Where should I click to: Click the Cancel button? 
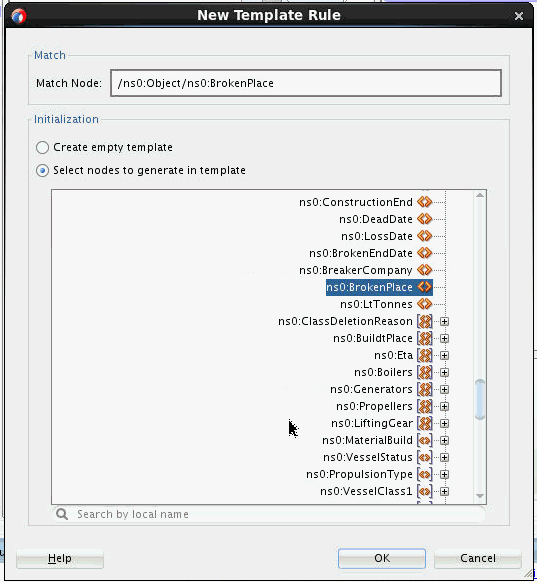coord(478,558)
